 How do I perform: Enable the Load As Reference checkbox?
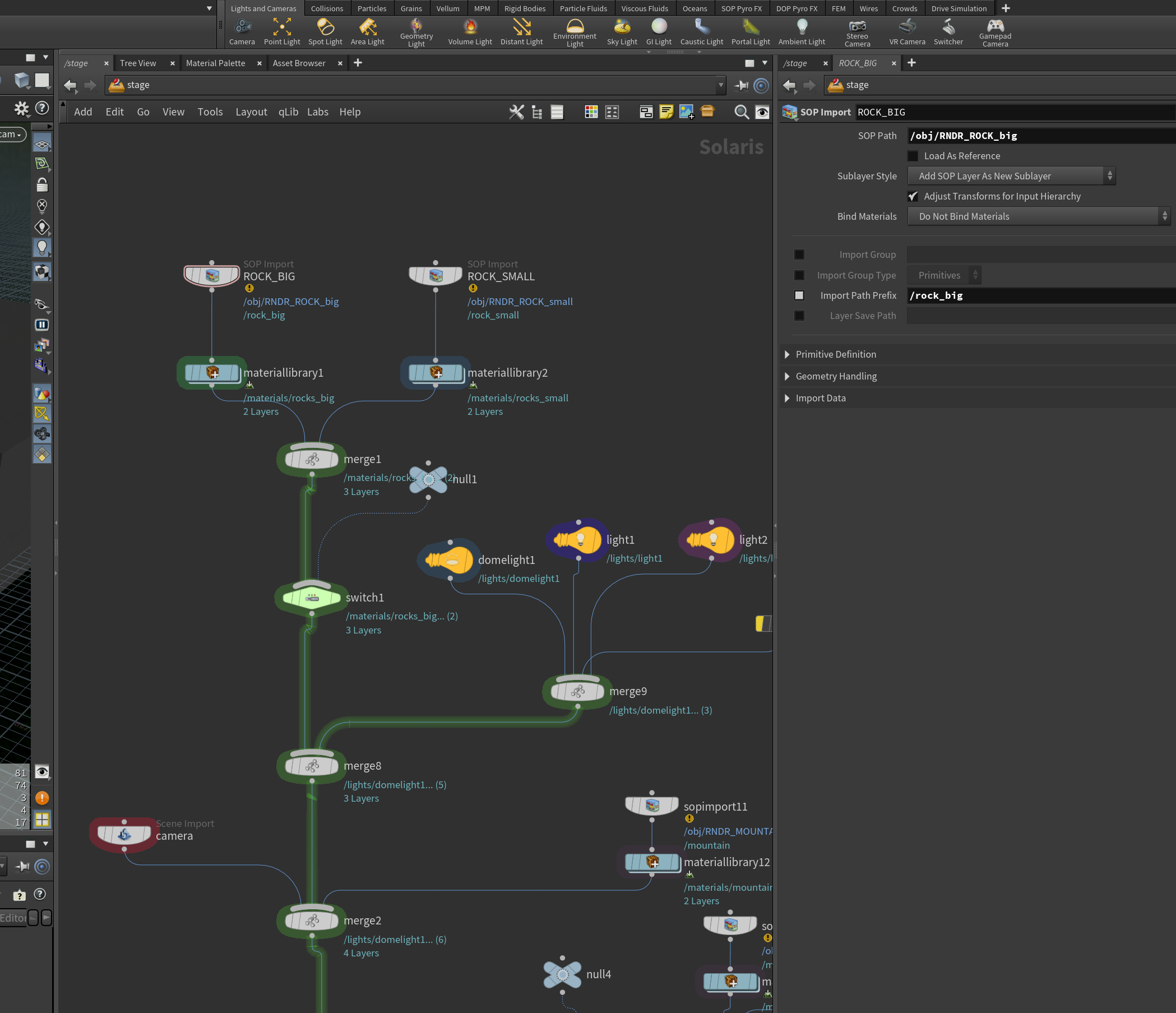(x=913, y=156)
